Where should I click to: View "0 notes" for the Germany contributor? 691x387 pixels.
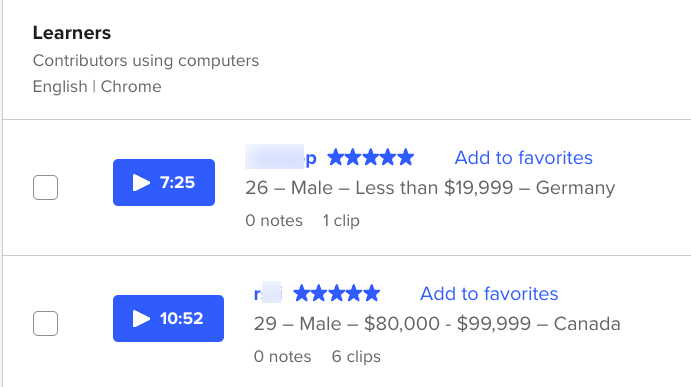coord(274,220)
